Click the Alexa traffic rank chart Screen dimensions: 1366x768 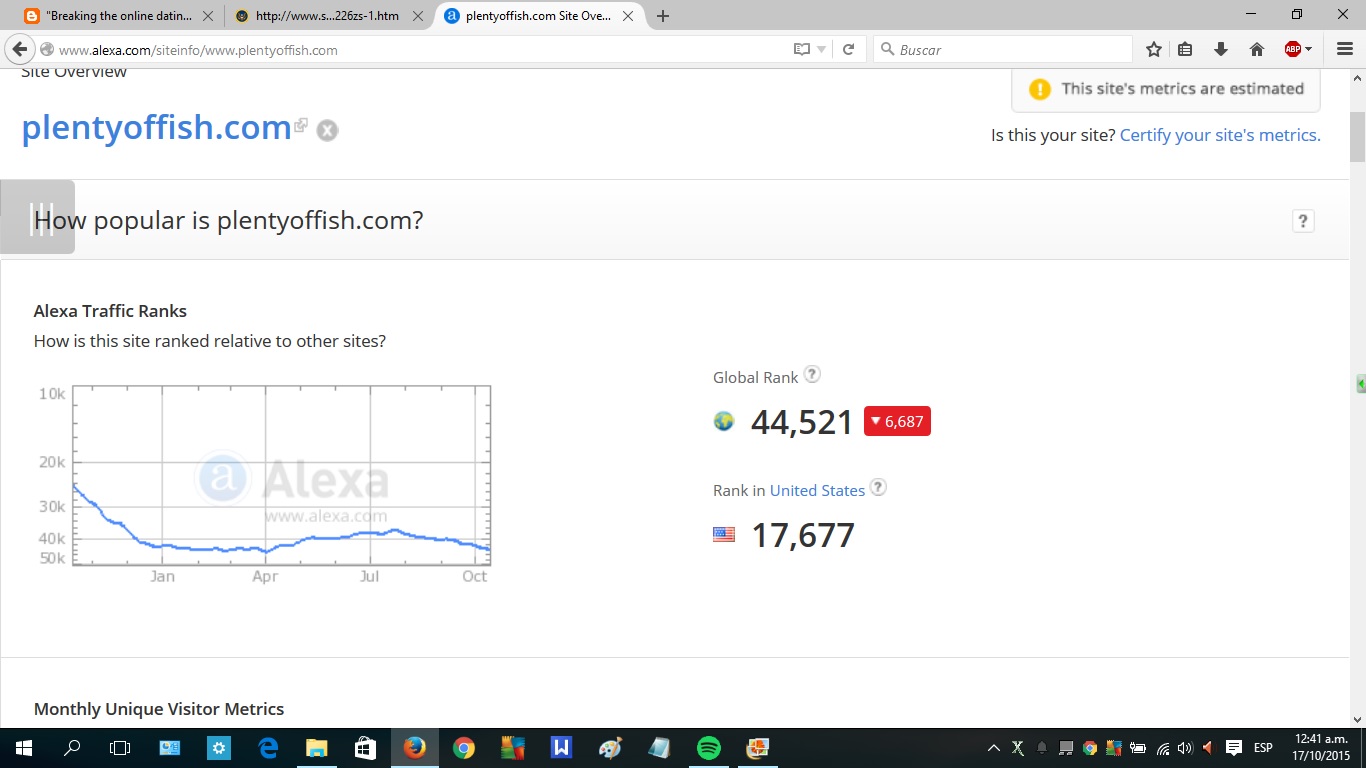point(281,476)
